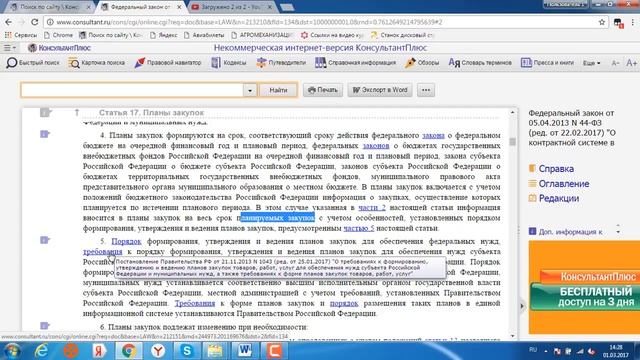Open the three-dots more options button

(426, 90)
